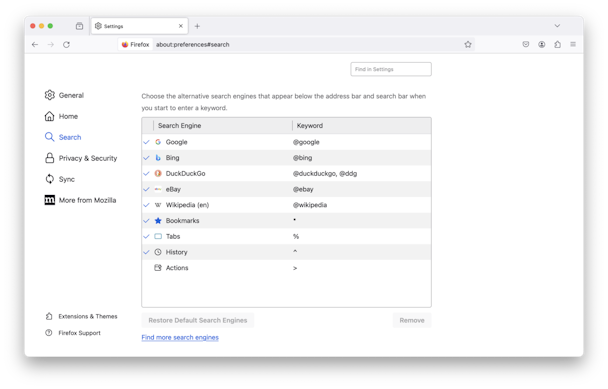Bookmark this page with the star icon

(468, 44)
